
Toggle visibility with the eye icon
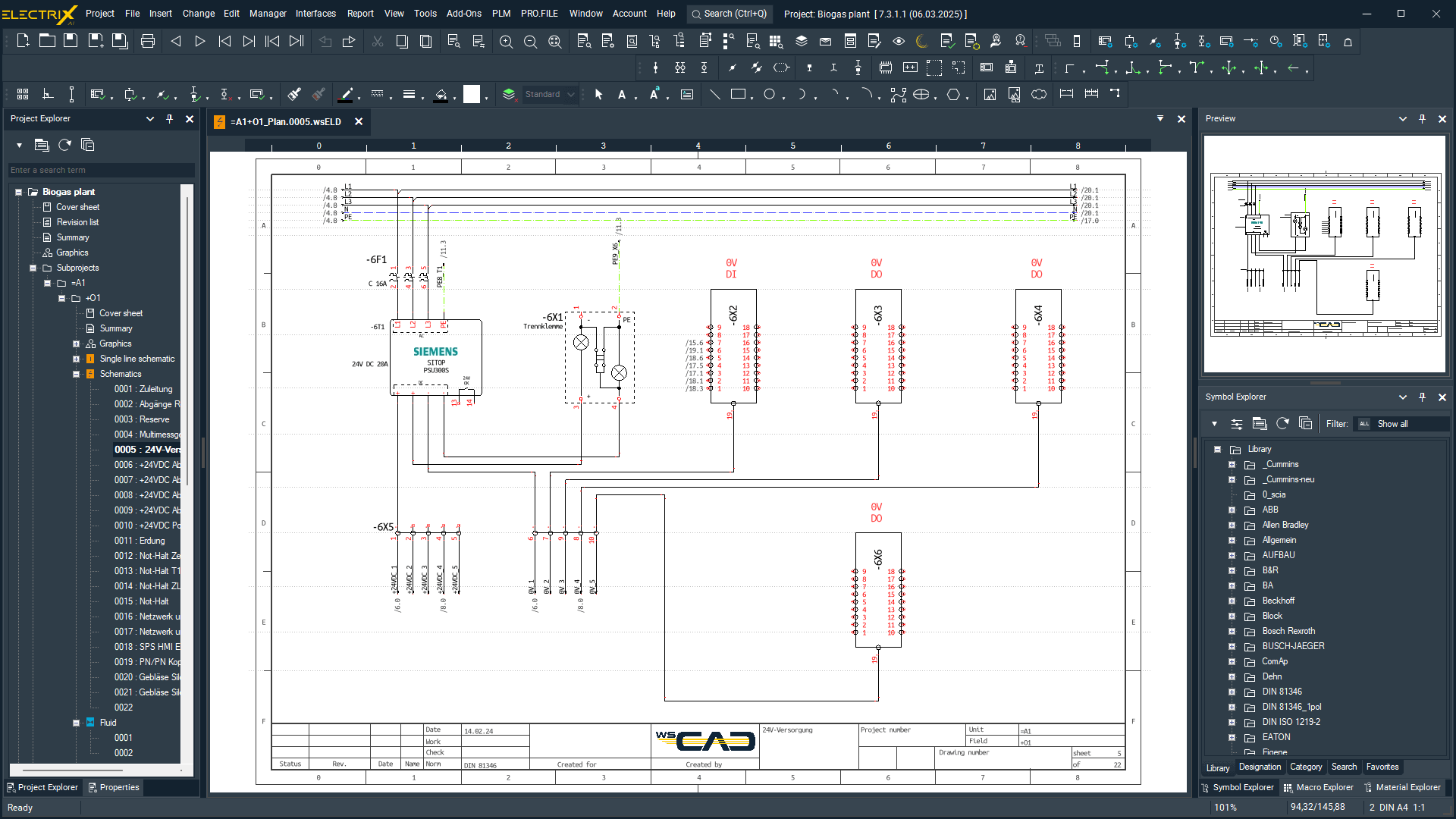click(899, 41)
